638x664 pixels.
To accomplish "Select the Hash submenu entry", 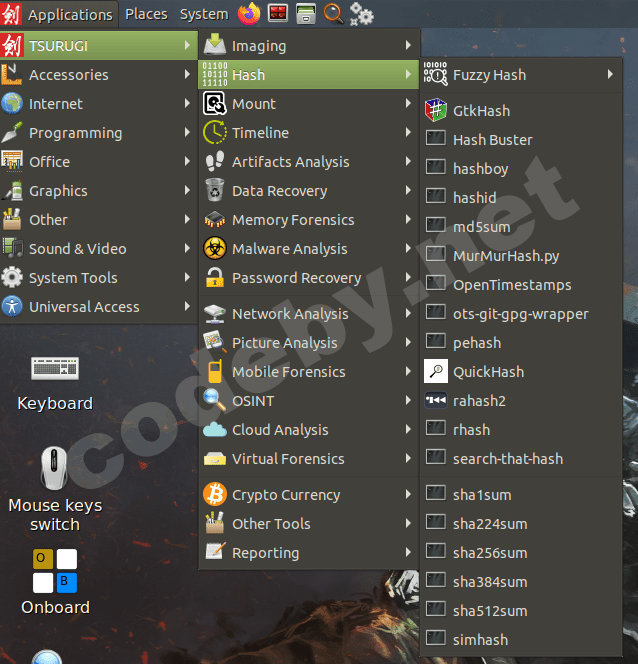I will tap(309, 75).
